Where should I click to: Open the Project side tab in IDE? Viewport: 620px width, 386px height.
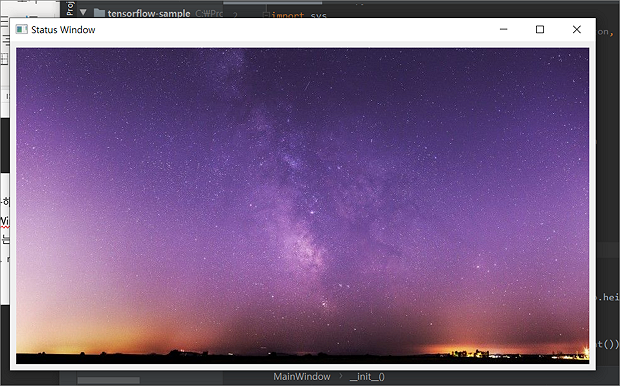70,8
